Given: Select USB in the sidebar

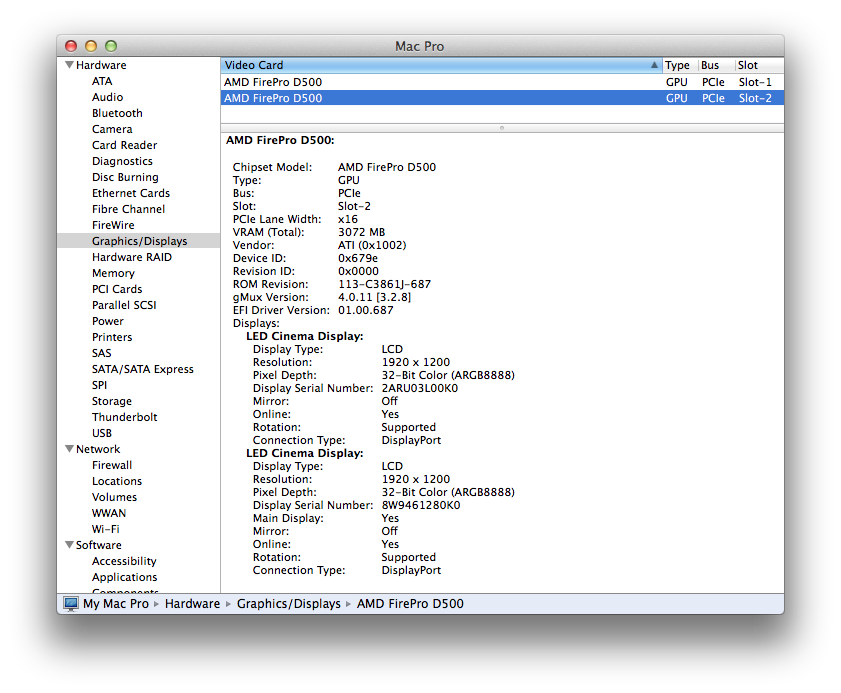Looking at the screenshot, I should 102,433.
